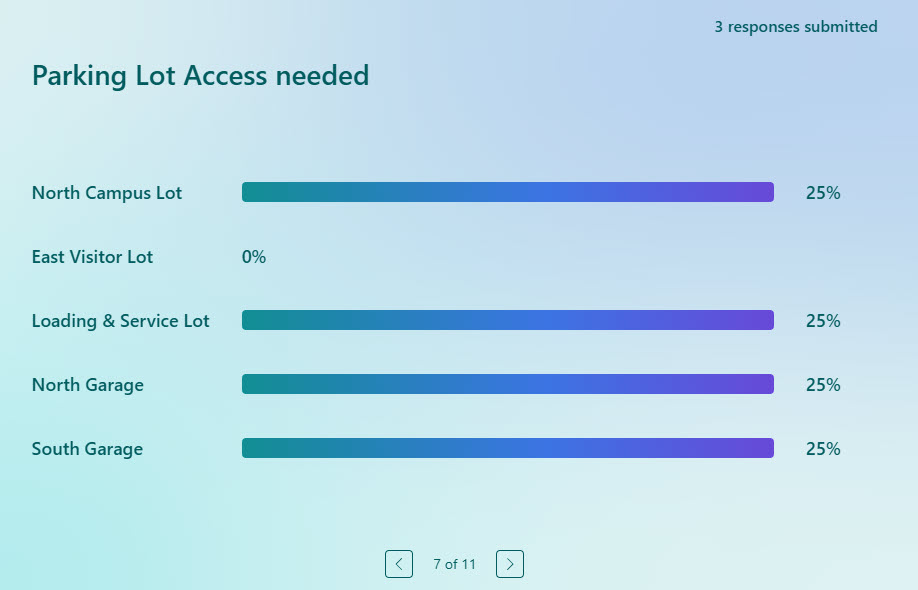
Task: Click the 0% value for East Visitor Lot
Action: [x=253, y=257]
